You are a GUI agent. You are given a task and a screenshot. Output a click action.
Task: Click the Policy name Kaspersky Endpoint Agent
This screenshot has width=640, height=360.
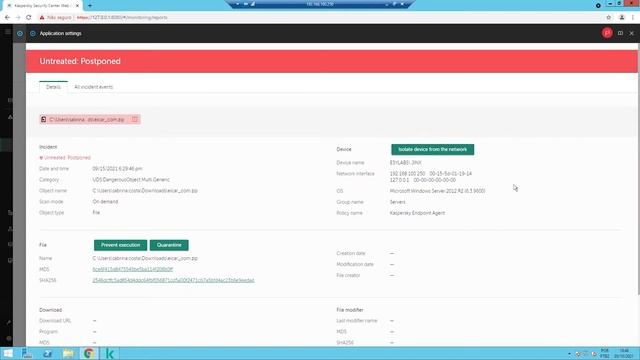click(417, 213)
